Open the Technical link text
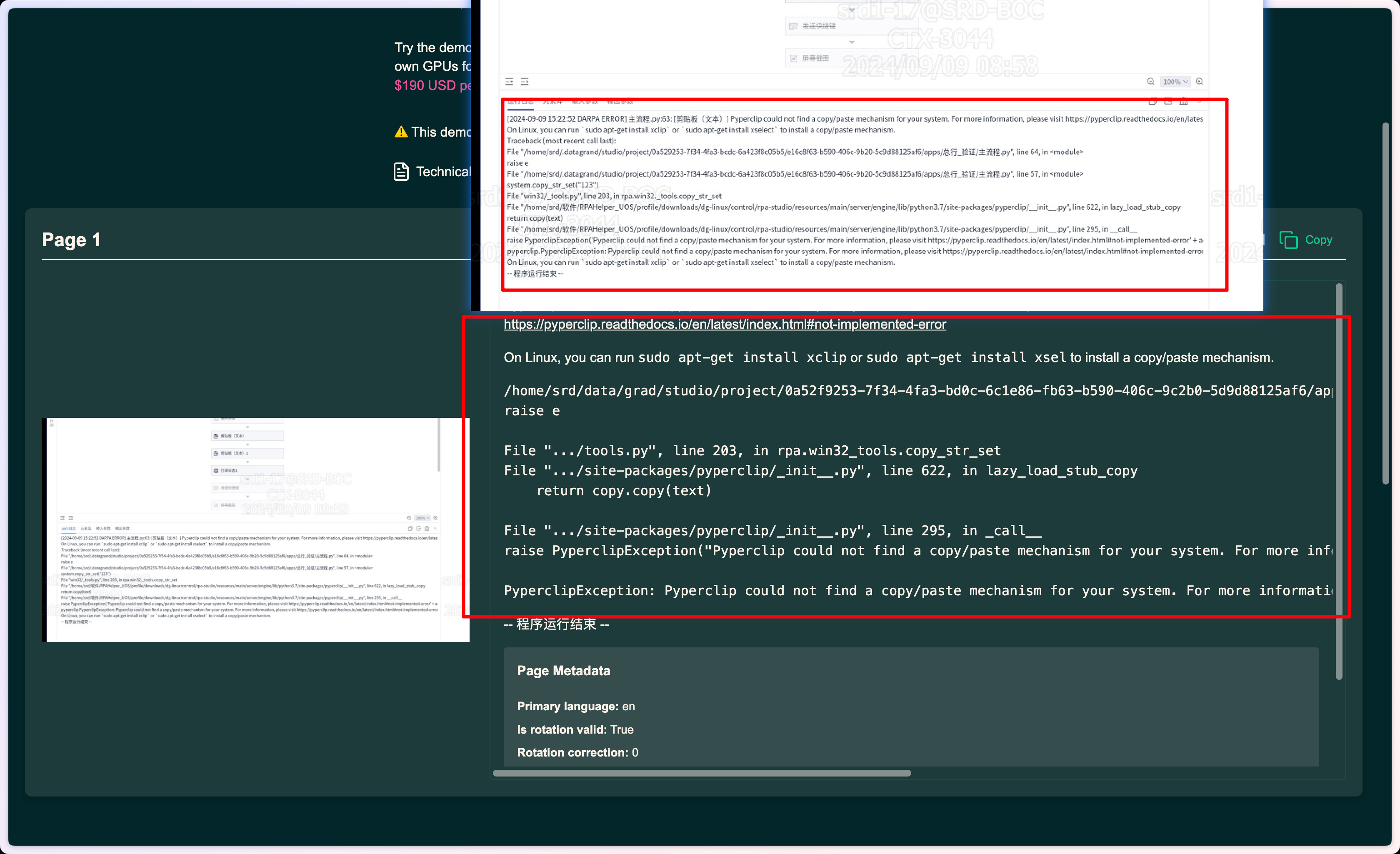Screen dimensions: 1400x854 tap(443, 172)
